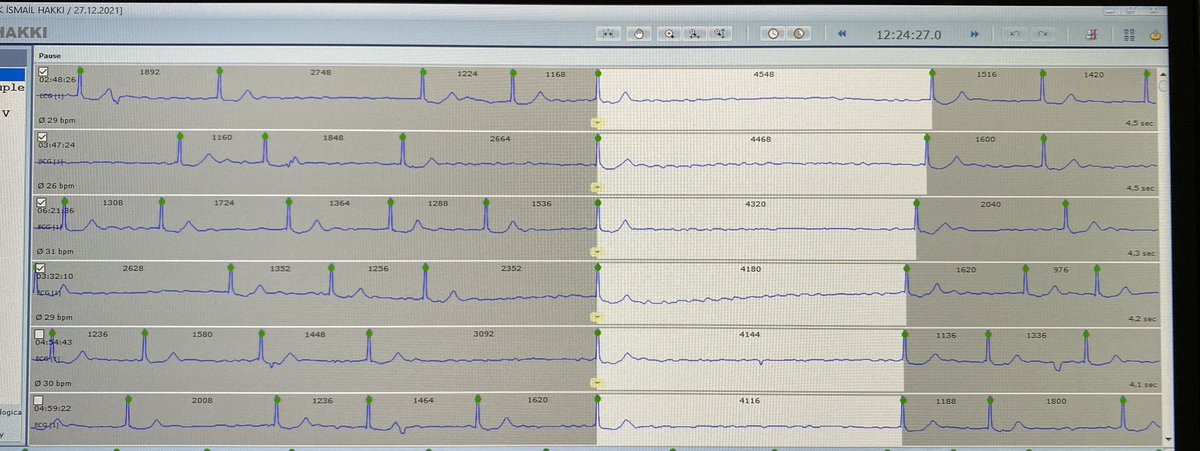Click the red caliper marker toolbar icon
The width and height of the screenshot is (1200, 451).
[x=1093, y=33]
